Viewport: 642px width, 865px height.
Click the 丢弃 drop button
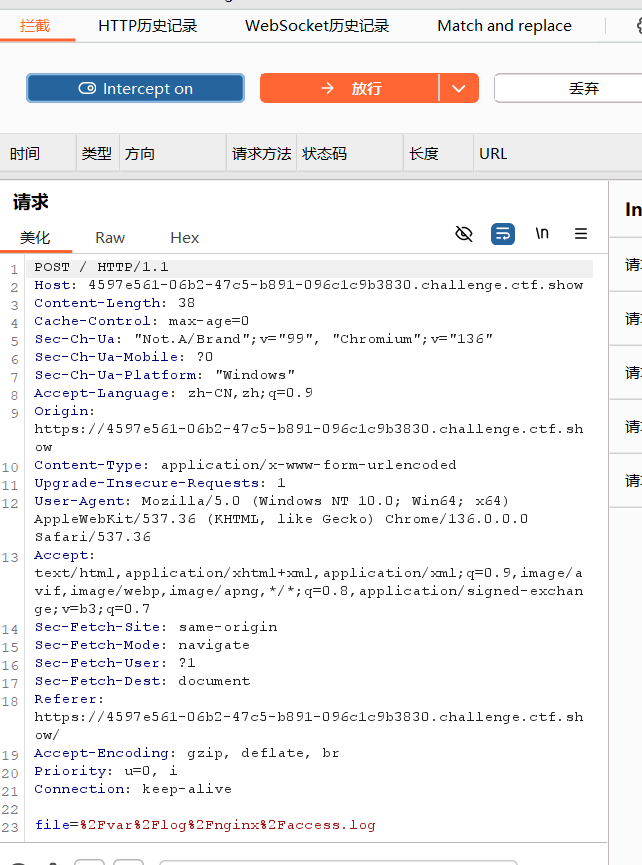569,88
